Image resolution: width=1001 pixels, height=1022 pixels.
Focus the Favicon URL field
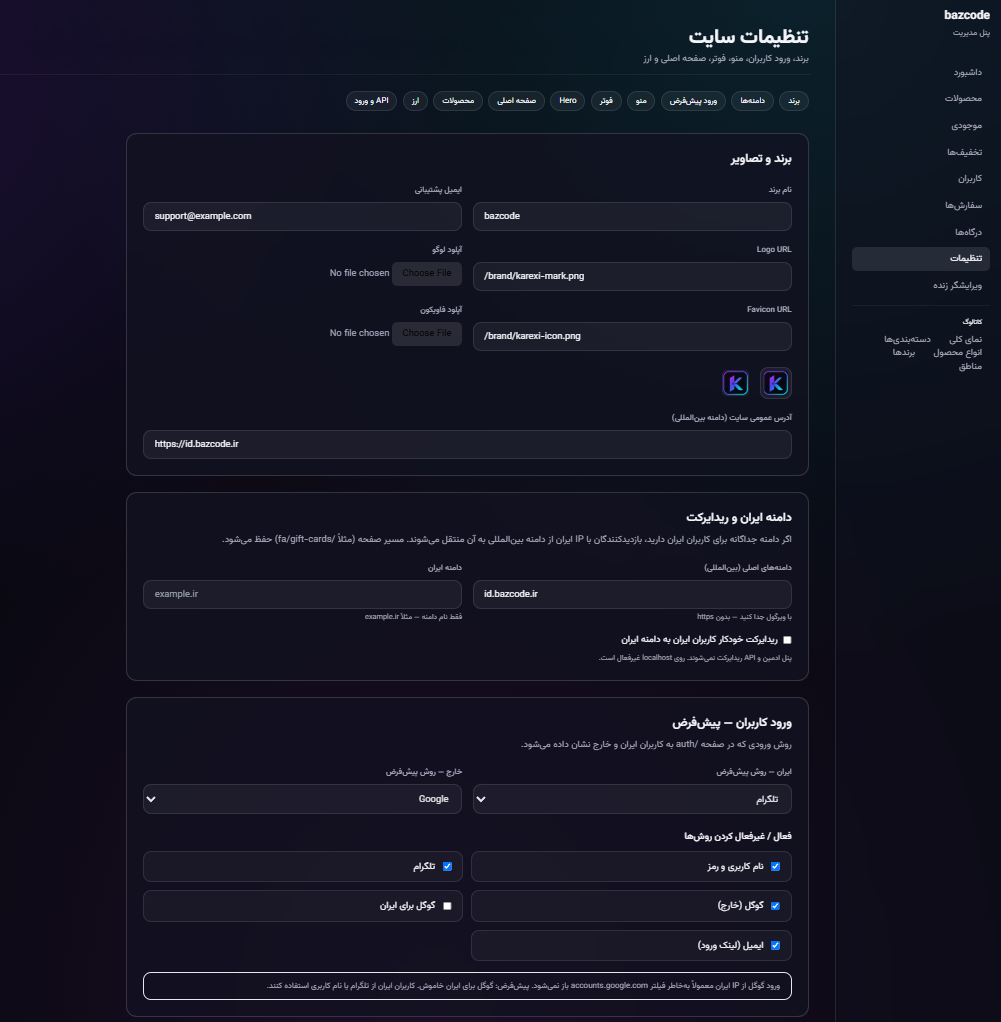coord(632,336)
